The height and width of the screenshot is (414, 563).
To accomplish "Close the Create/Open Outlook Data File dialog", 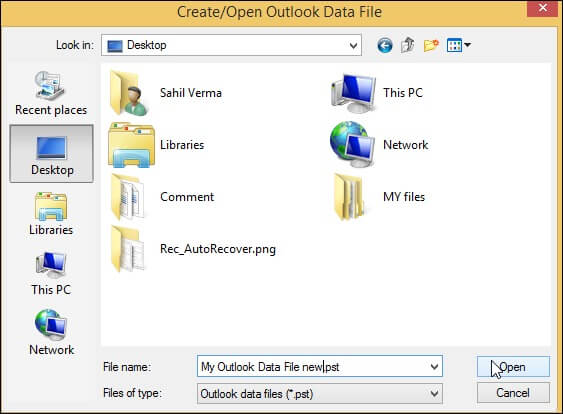I will [543, 8].
